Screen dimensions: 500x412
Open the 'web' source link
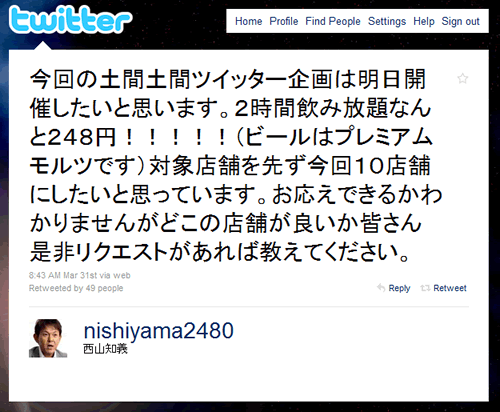[x=122, y=275]
